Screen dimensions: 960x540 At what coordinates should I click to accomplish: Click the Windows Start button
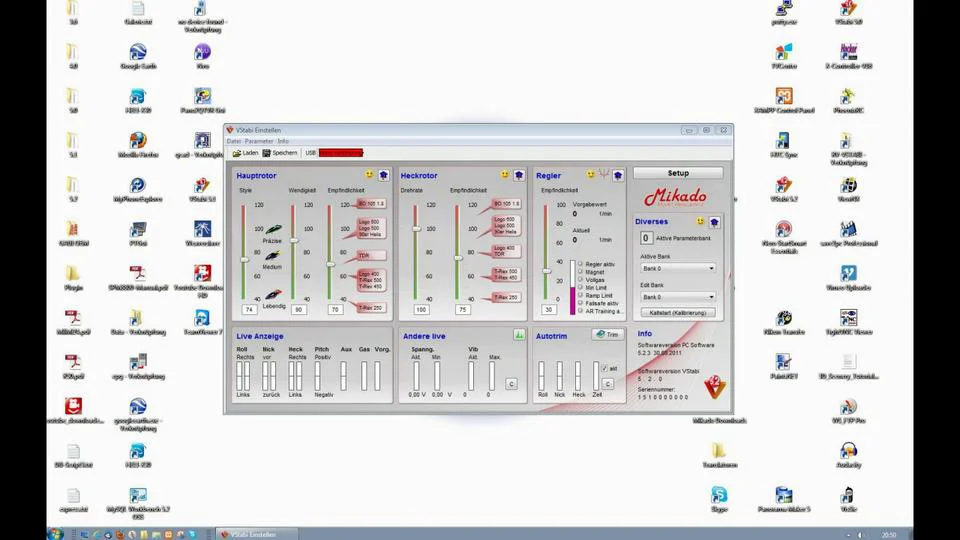point(56,534)
